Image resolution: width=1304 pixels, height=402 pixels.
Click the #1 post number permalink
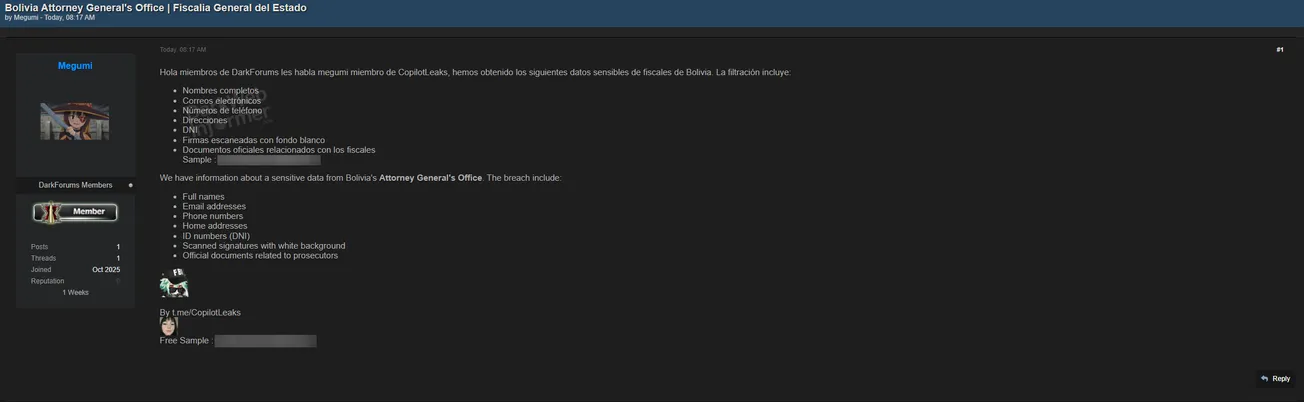click(1279, 49)
